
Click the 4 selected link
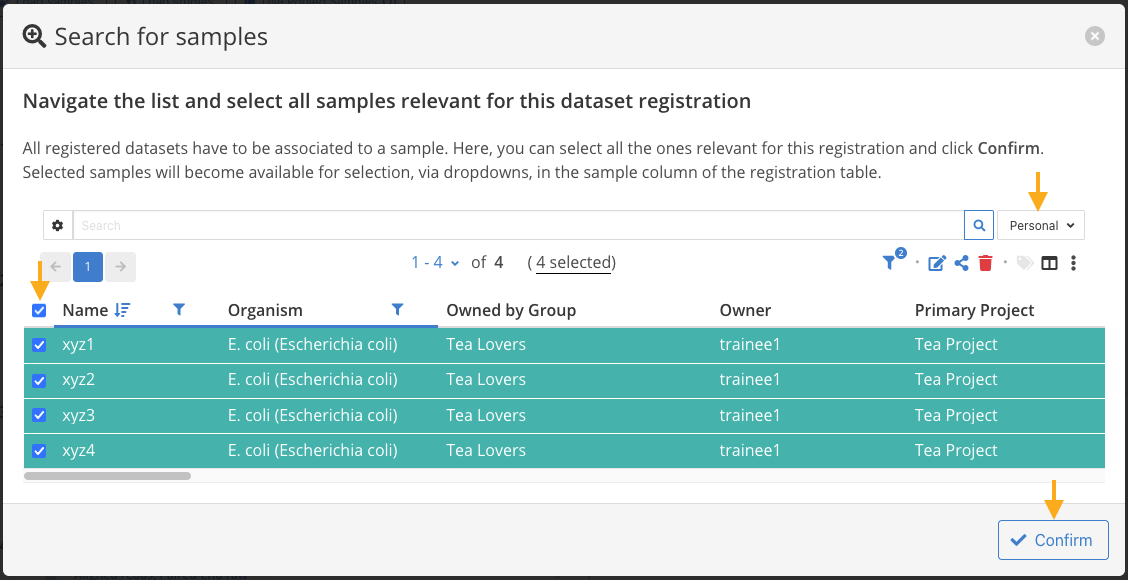(573, 263)
